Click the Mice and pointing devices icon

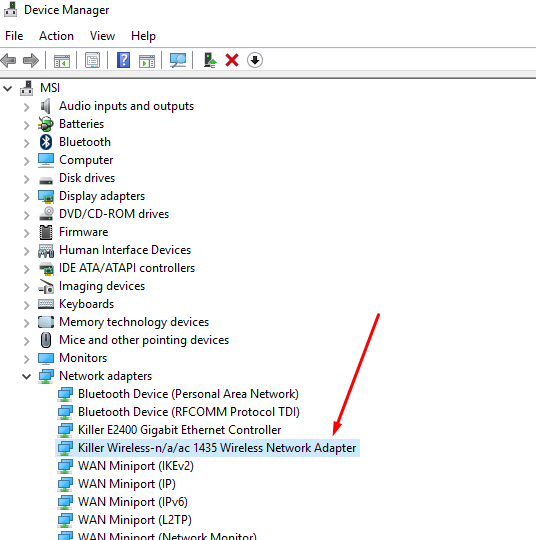coord(46,340)
